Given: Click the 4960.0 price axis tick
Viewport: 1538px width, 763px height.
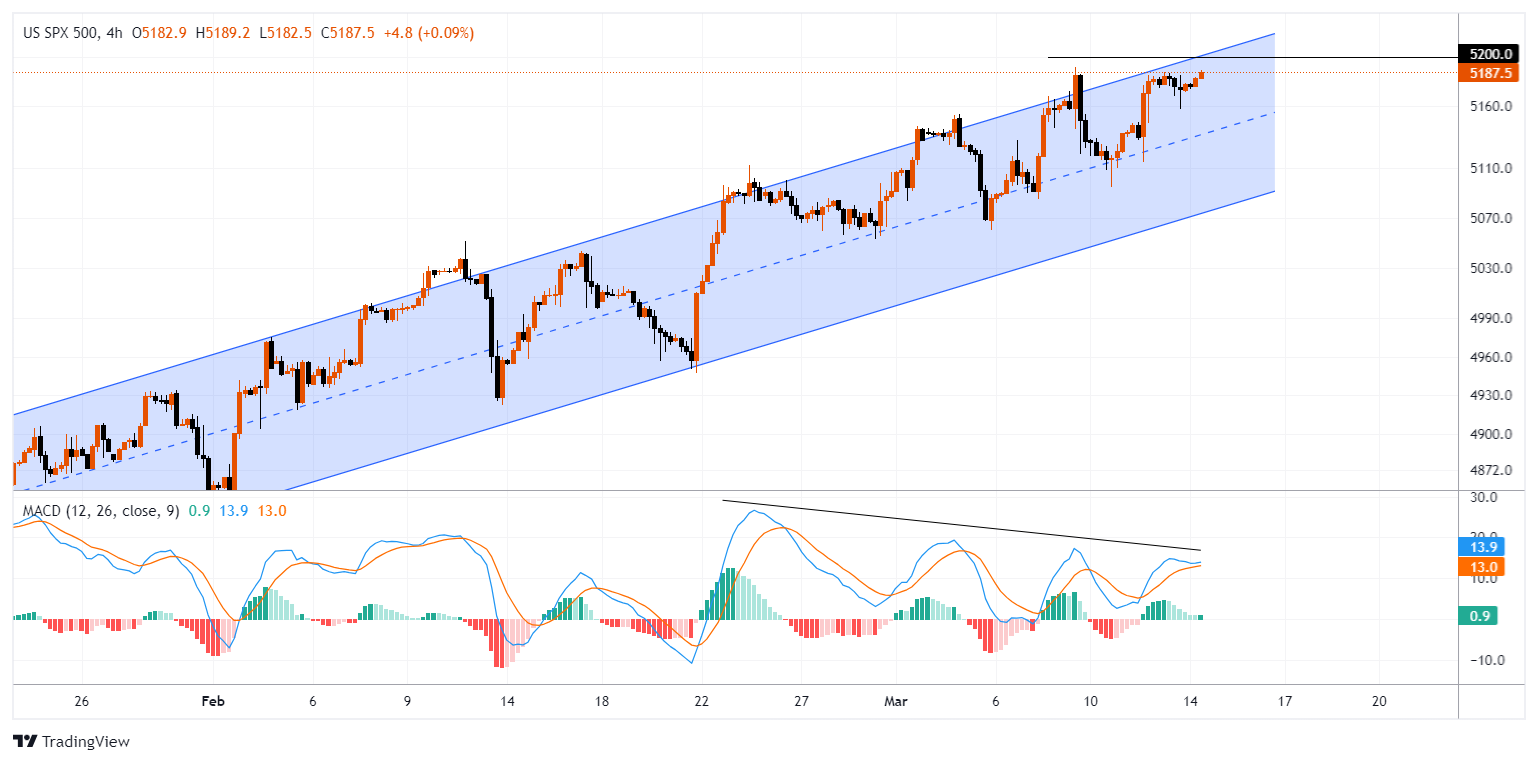Looking at the screenshot, I should tap(1490, 357).
